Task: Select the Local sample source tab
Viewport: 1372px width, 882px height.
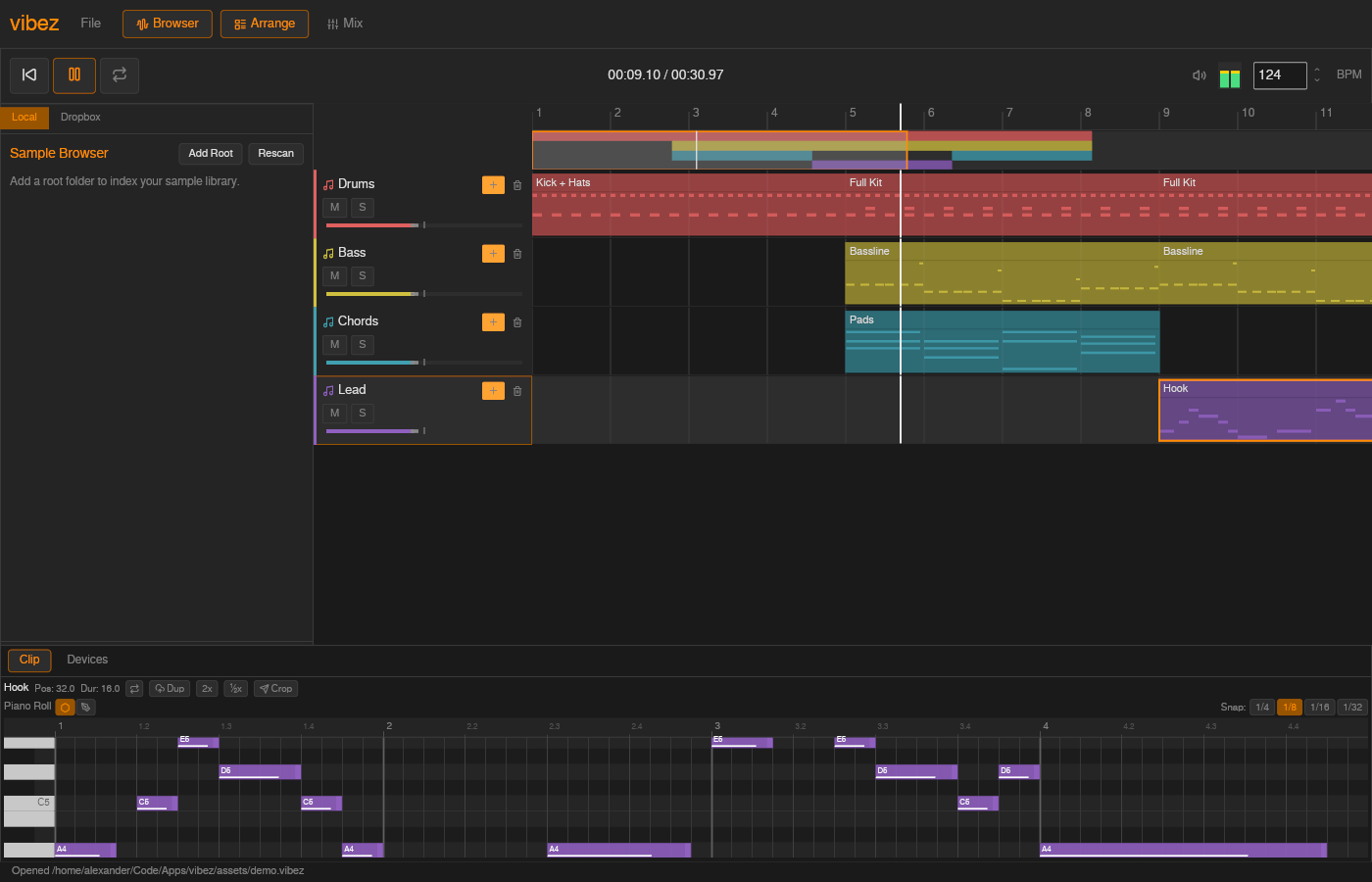Action: [x=24, y=118]
